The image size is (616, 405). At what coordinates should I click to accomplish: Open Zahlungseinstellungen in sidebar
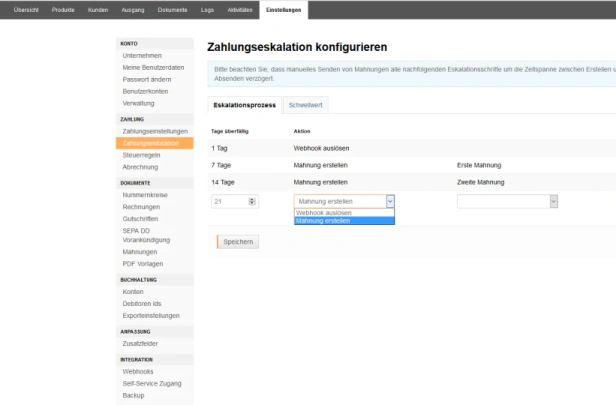[155, 131]
